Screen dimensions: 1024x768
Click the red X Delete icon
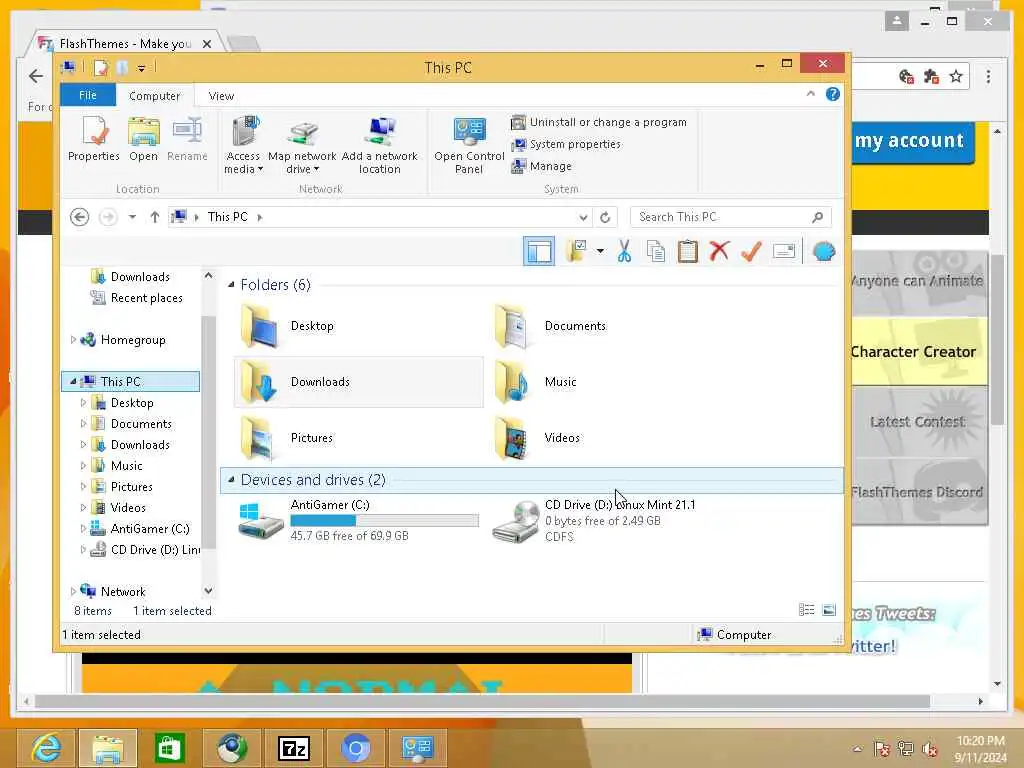[720, 251]
